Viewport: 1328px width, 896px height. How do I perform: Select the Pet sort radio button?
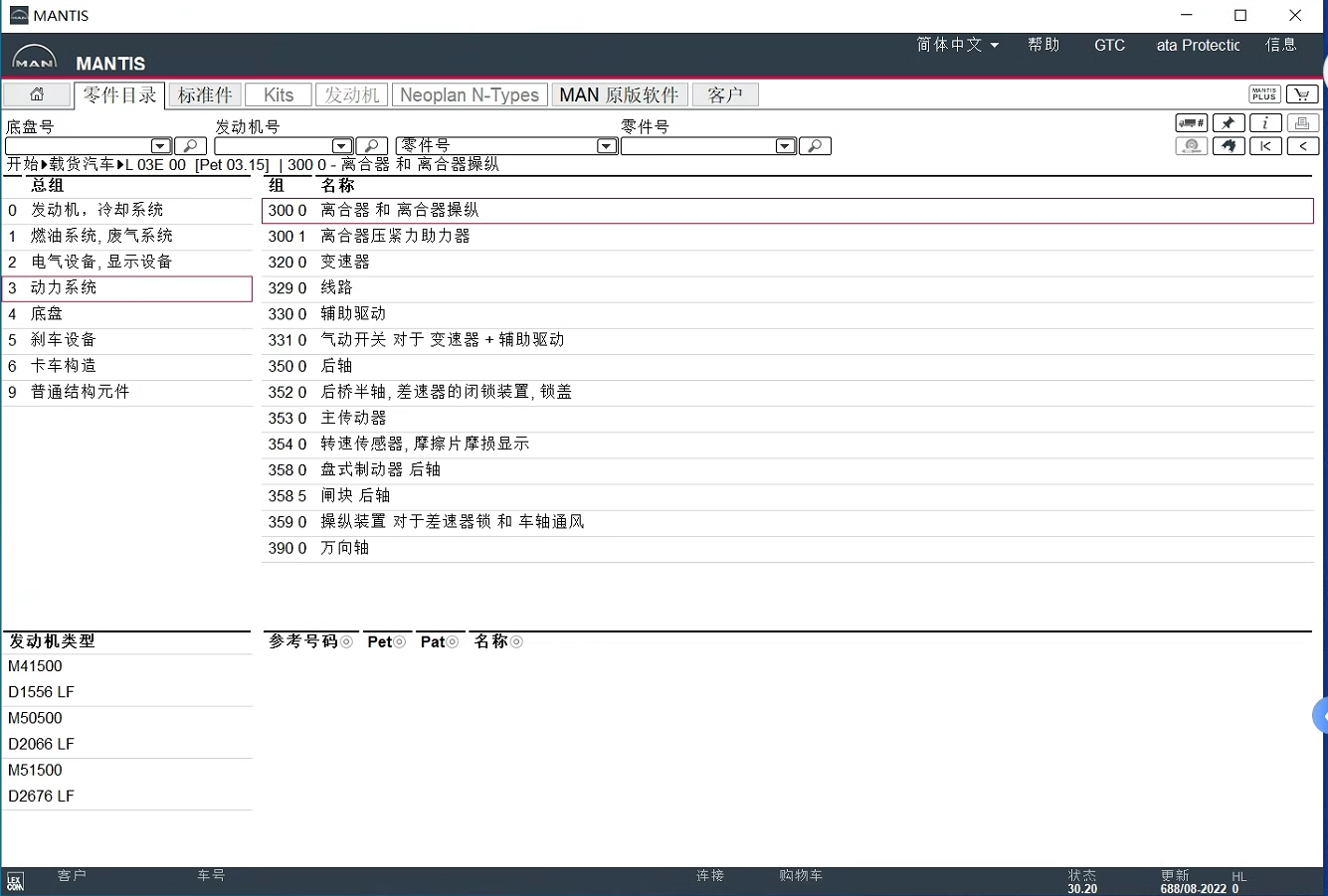point(400,642)
